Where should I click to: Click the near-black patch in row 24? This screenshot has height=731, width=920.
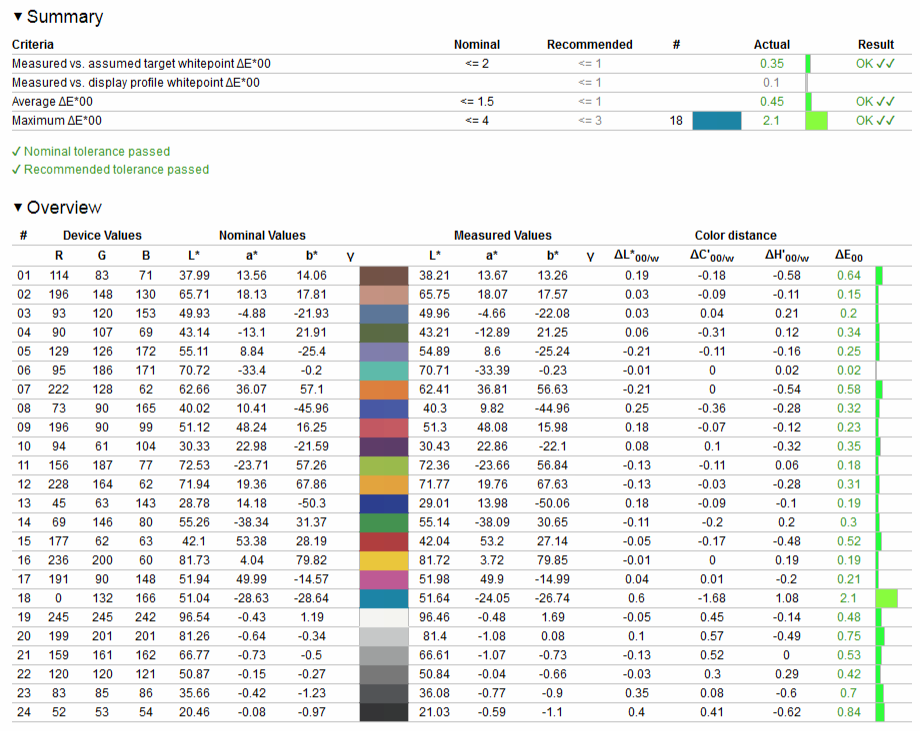pyautogui.click(x=384, y=712)
